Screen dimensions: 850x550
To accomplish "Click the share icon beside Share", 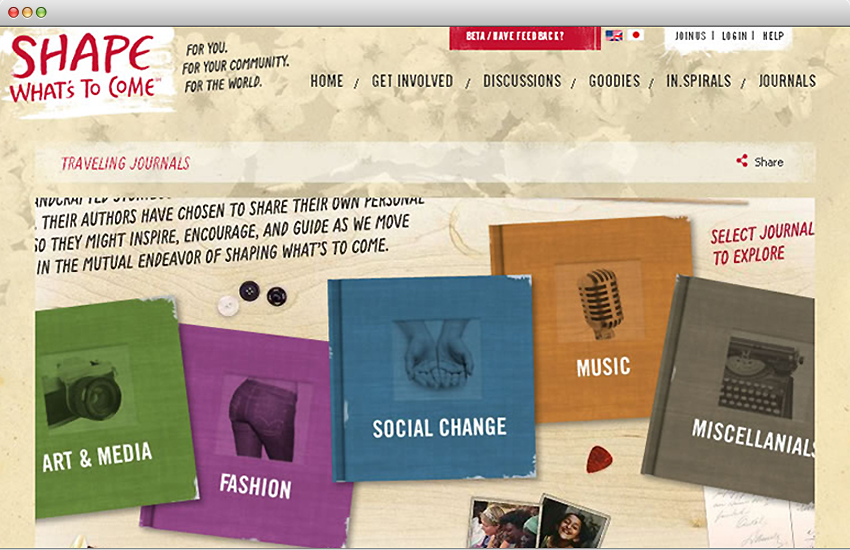I will click(742, 160).
